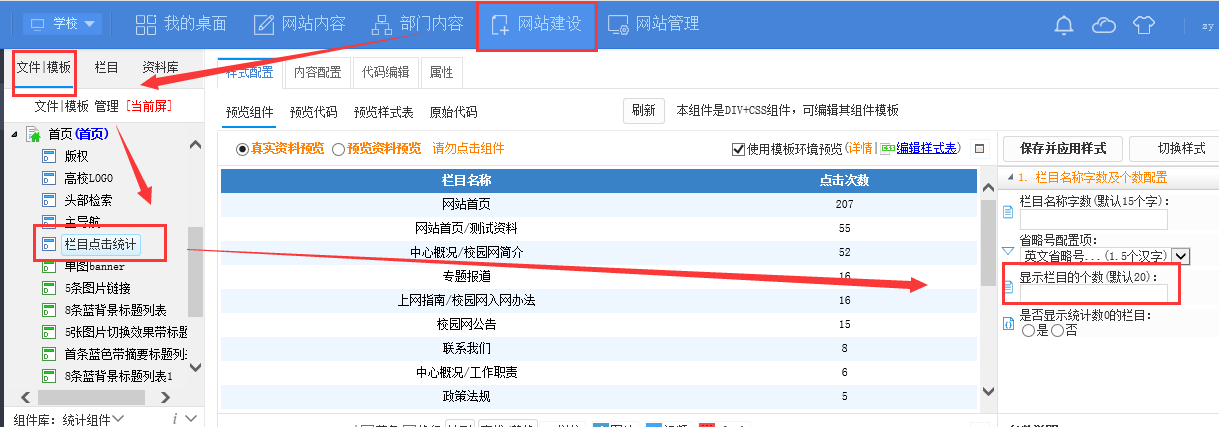This screenshot has width=1219, height=427.
Task: Click the cloud icon in header
Action: point(1104,25)
